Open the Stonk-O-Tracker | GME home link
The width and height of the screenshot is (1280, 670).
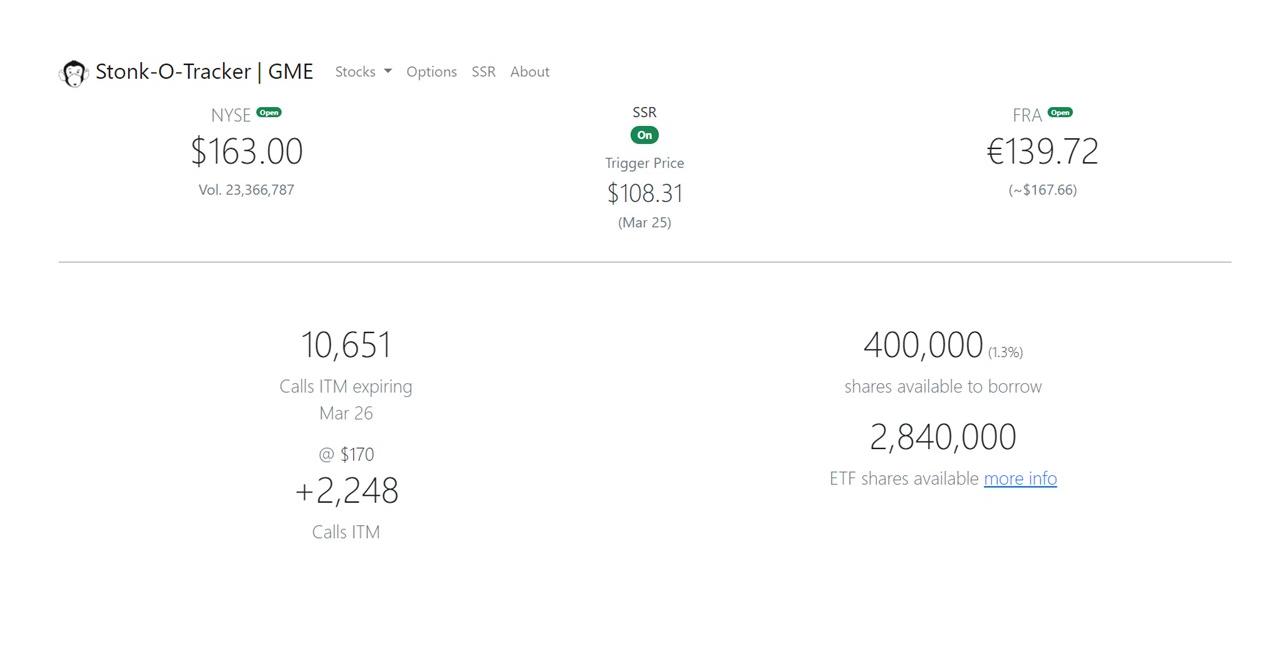pyautogui.click(x=204, y=72)
